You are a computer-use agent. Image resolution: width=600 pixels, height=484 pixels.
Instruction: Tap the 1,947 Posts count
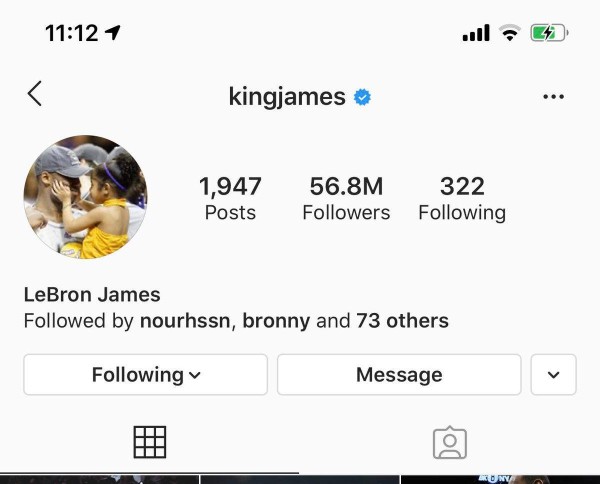pos(230,198)
